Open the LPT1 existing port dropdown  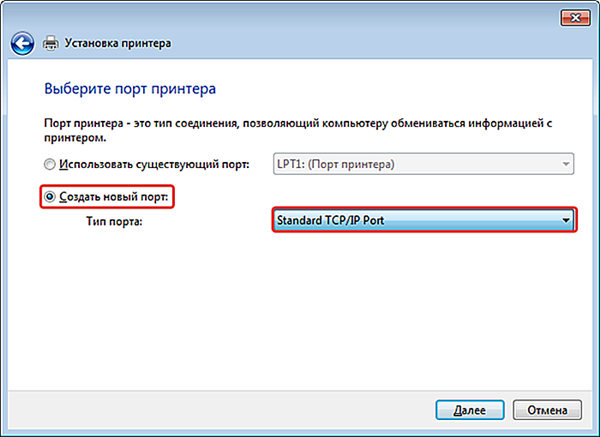tap(423, 164)
